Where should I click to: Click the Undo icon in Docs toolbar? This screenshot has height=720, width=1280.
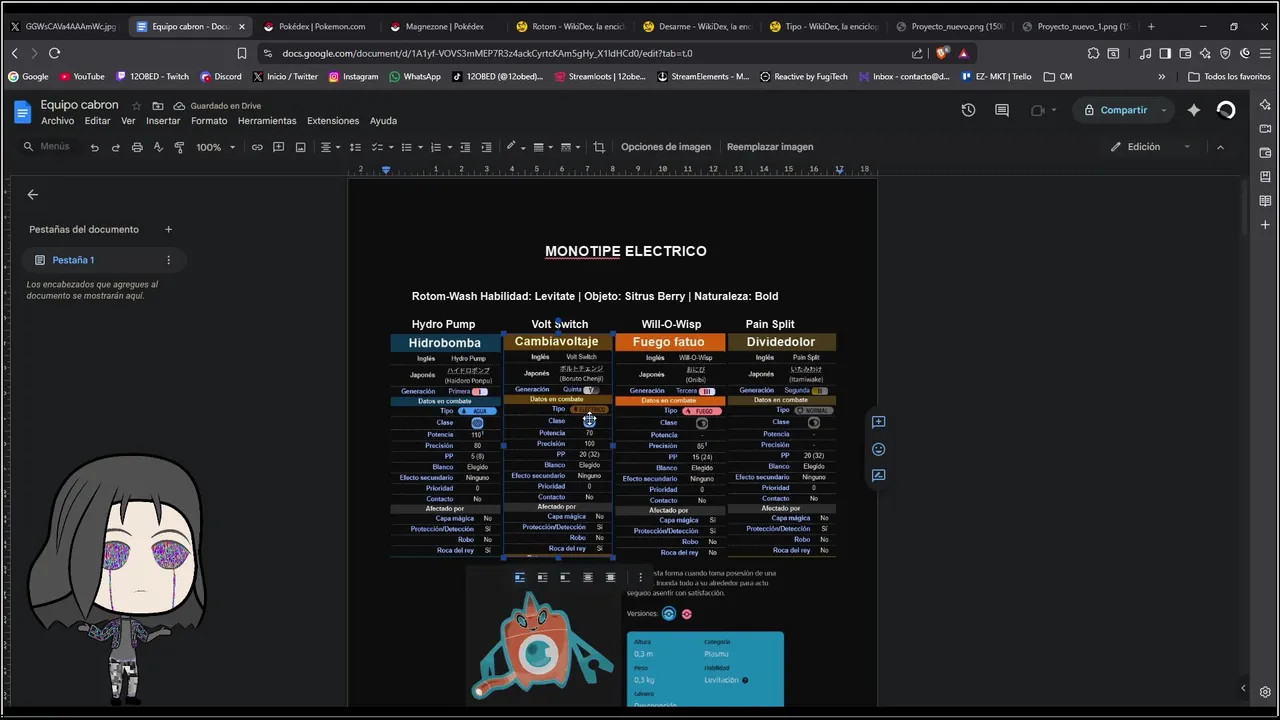[94, 147]
